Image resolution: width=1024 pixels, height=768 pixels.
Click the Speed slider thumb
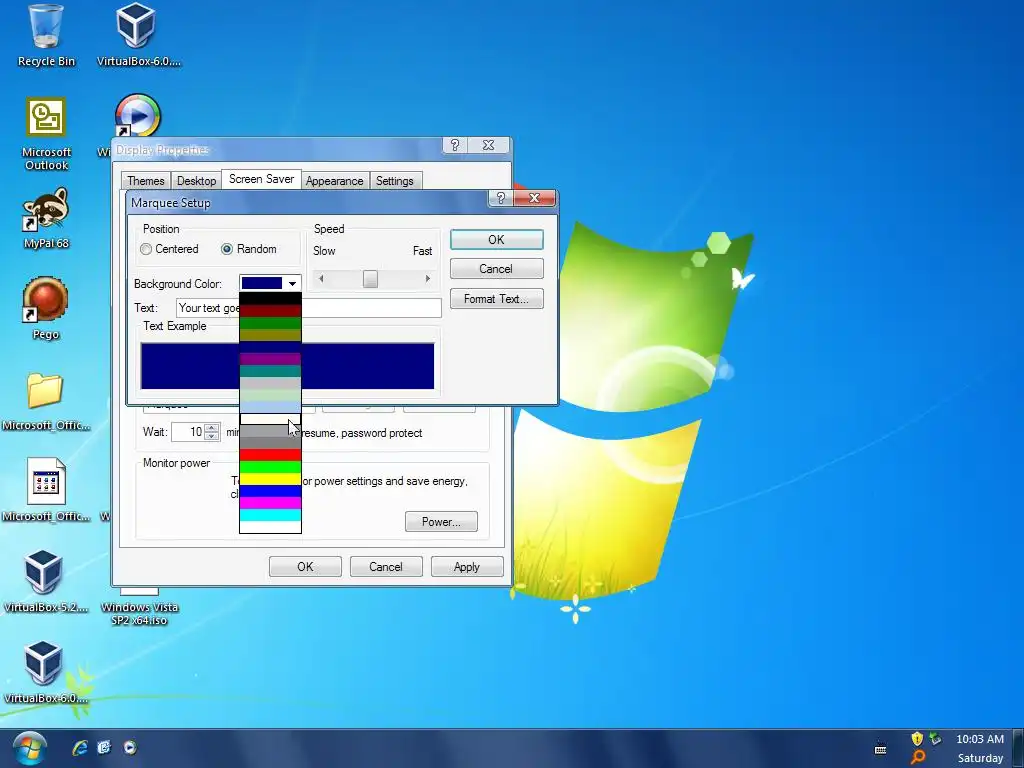click(370, 279)
